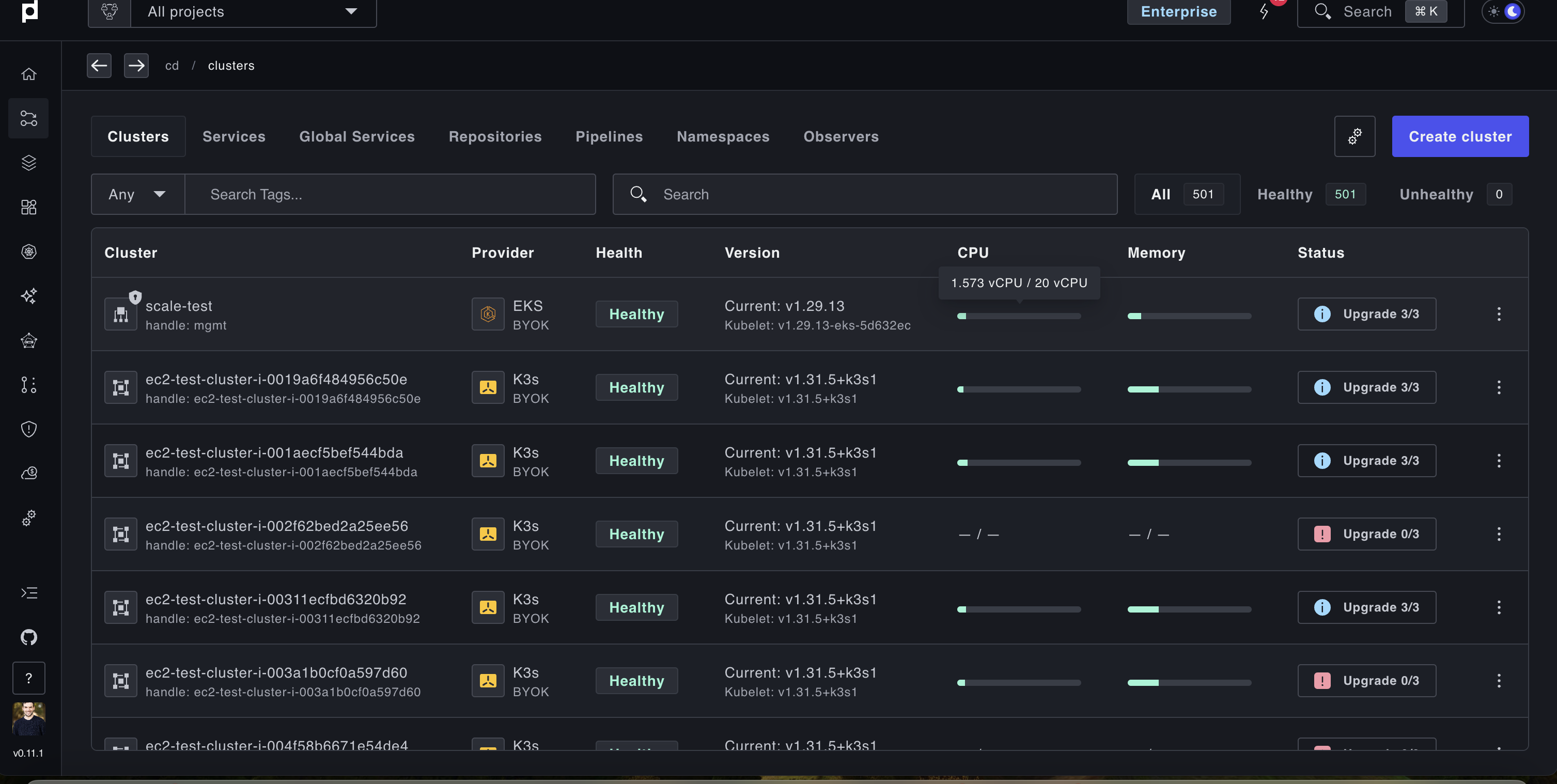This screenshot has height=784, width=1557.
Task: Open the Settings gears sidebar icon
Action: coord(28,518)
